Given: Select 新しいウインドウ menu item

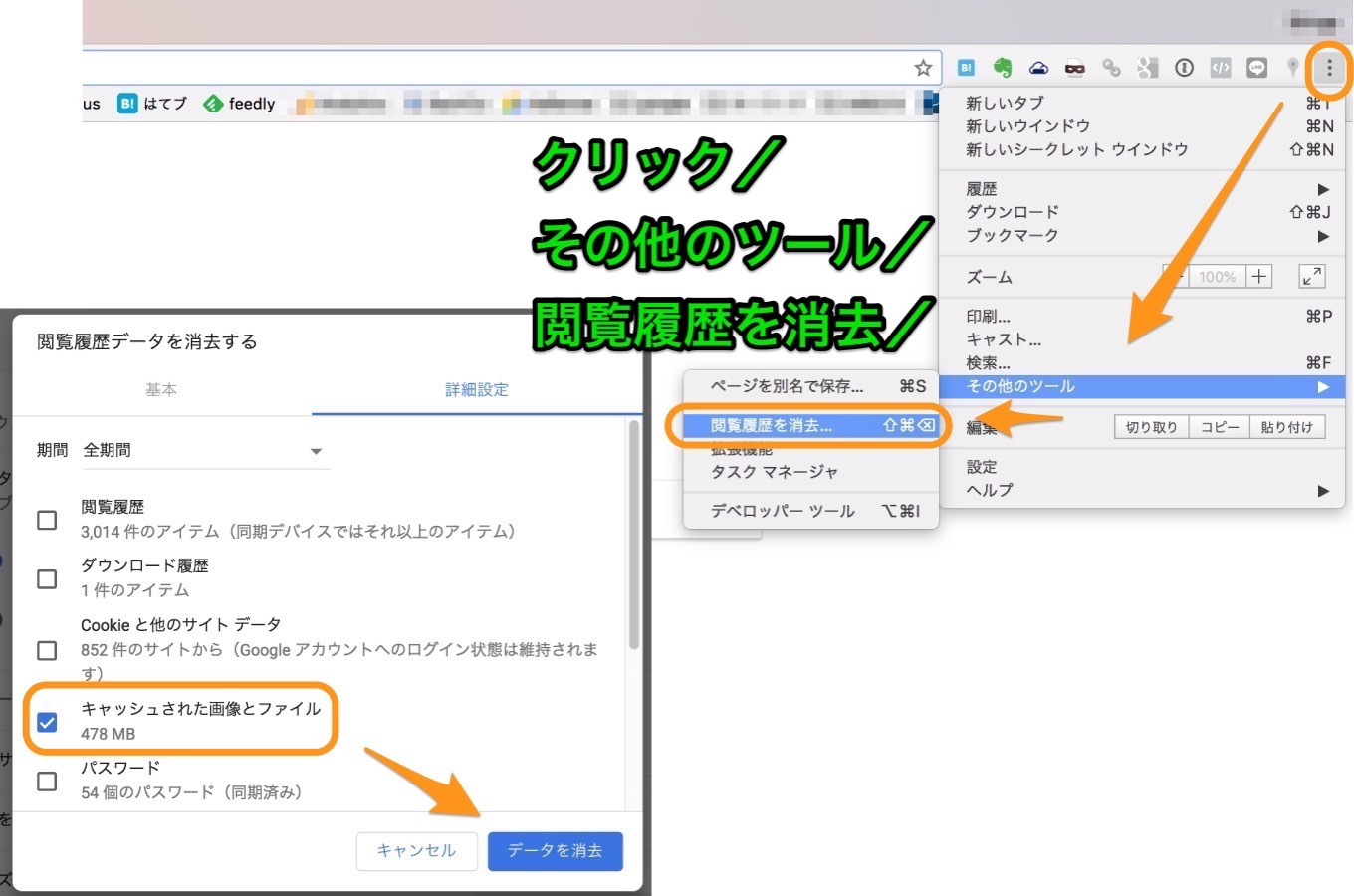Looking at the screenshot, I should [1142, 126].
